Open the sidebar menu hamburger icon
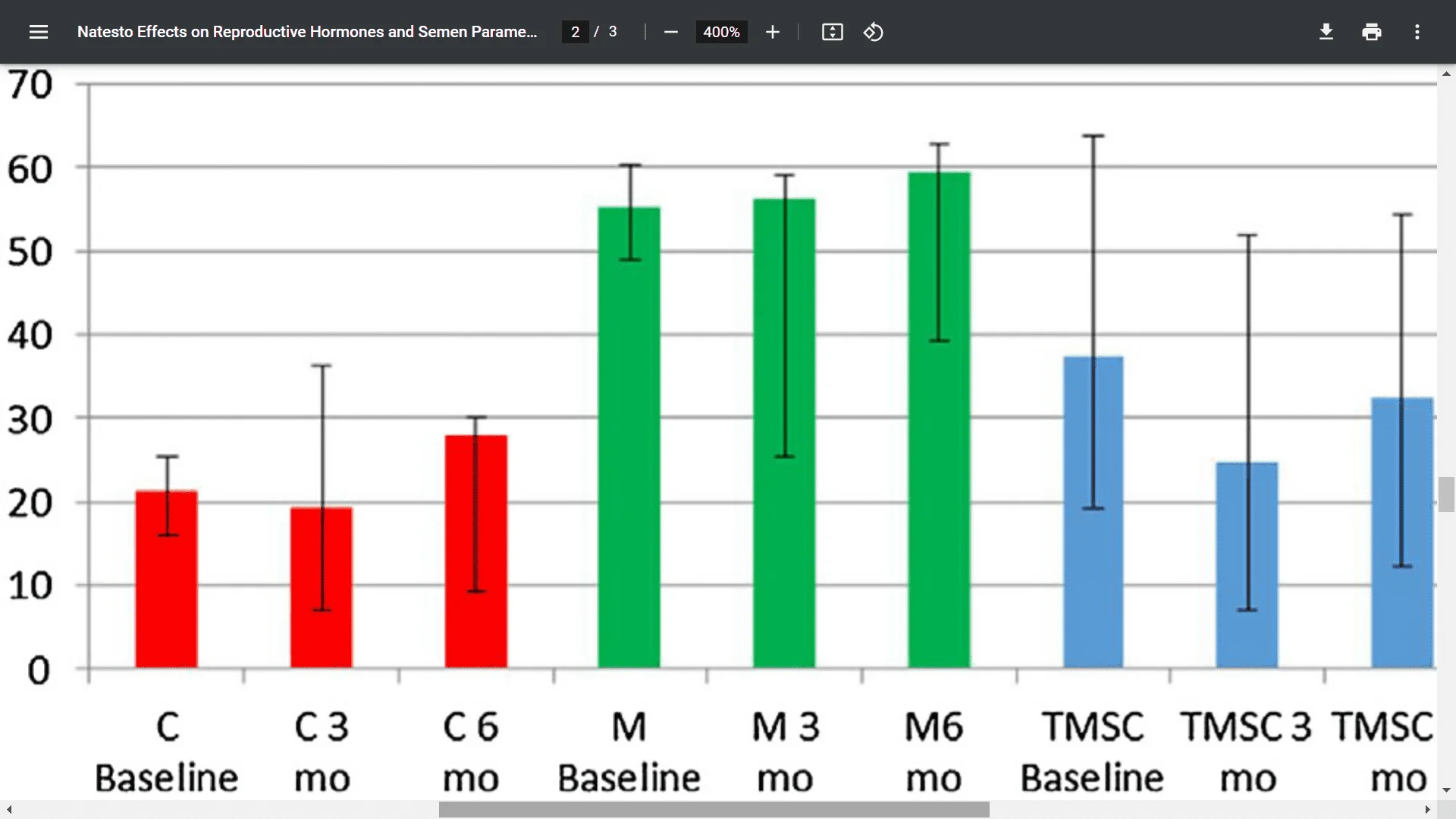1456x819 pixels. [x=39, y=32]
